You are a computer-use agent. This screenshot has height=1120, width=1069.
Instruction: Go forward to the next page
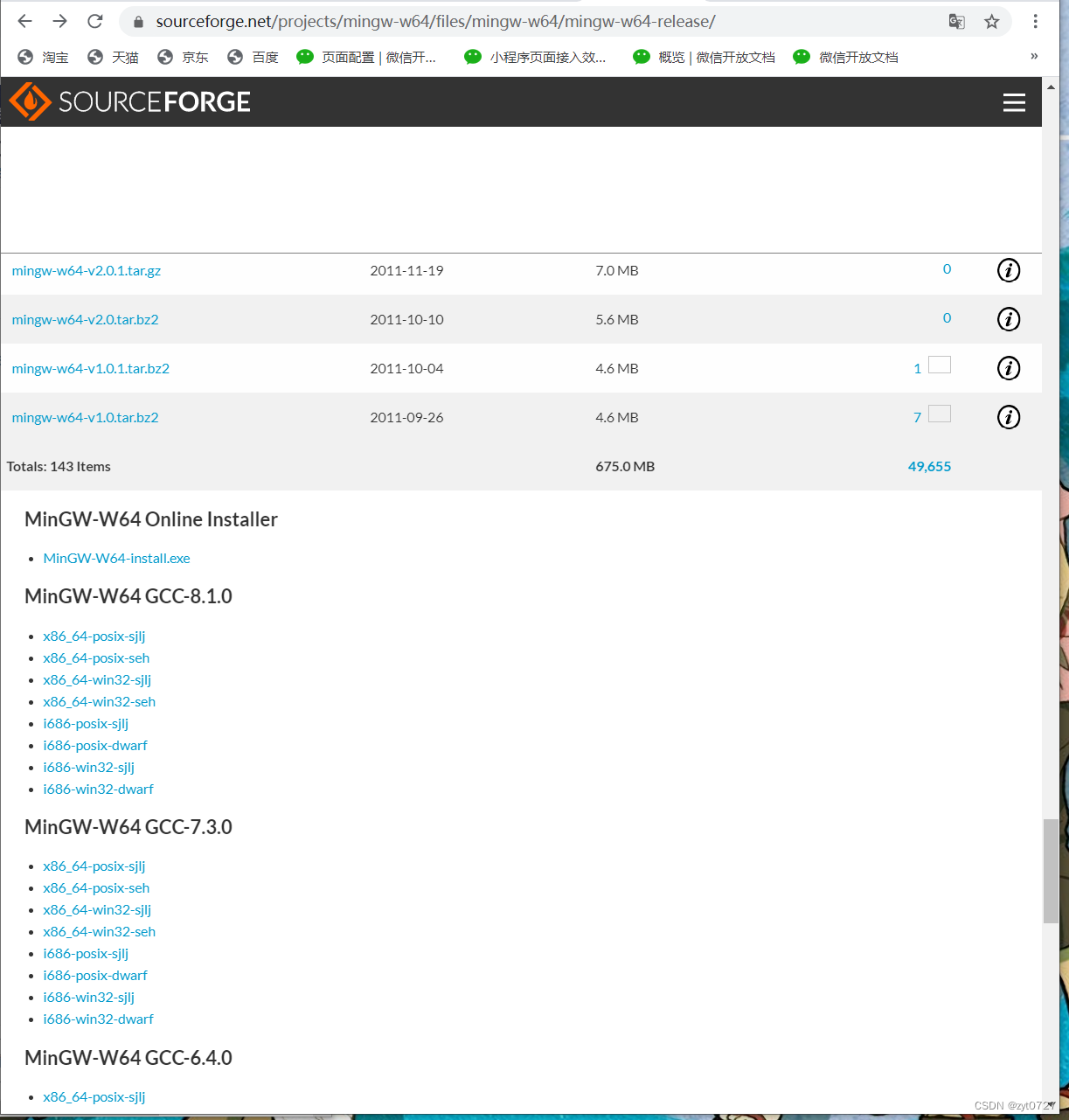[x=59, y=21]
